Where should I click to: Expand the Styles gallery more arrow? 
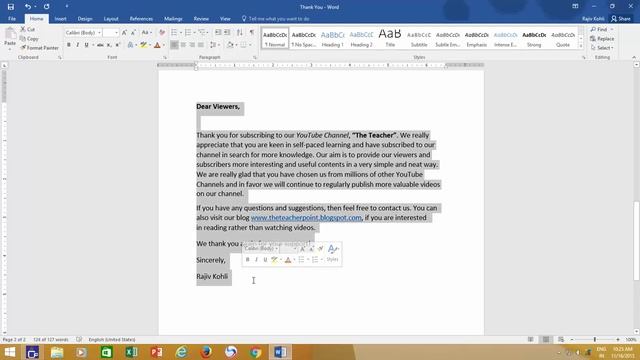coord(581,47)
